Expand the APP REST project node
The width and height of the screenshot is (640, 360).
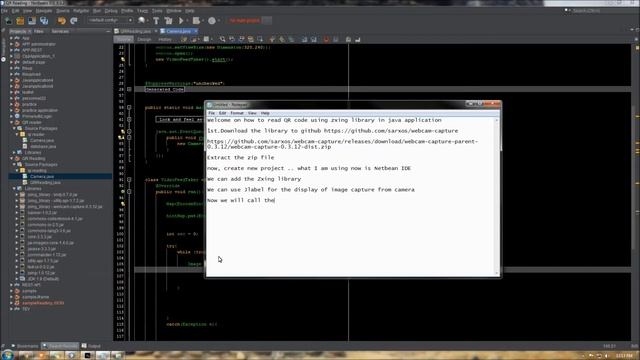(11, 50)
